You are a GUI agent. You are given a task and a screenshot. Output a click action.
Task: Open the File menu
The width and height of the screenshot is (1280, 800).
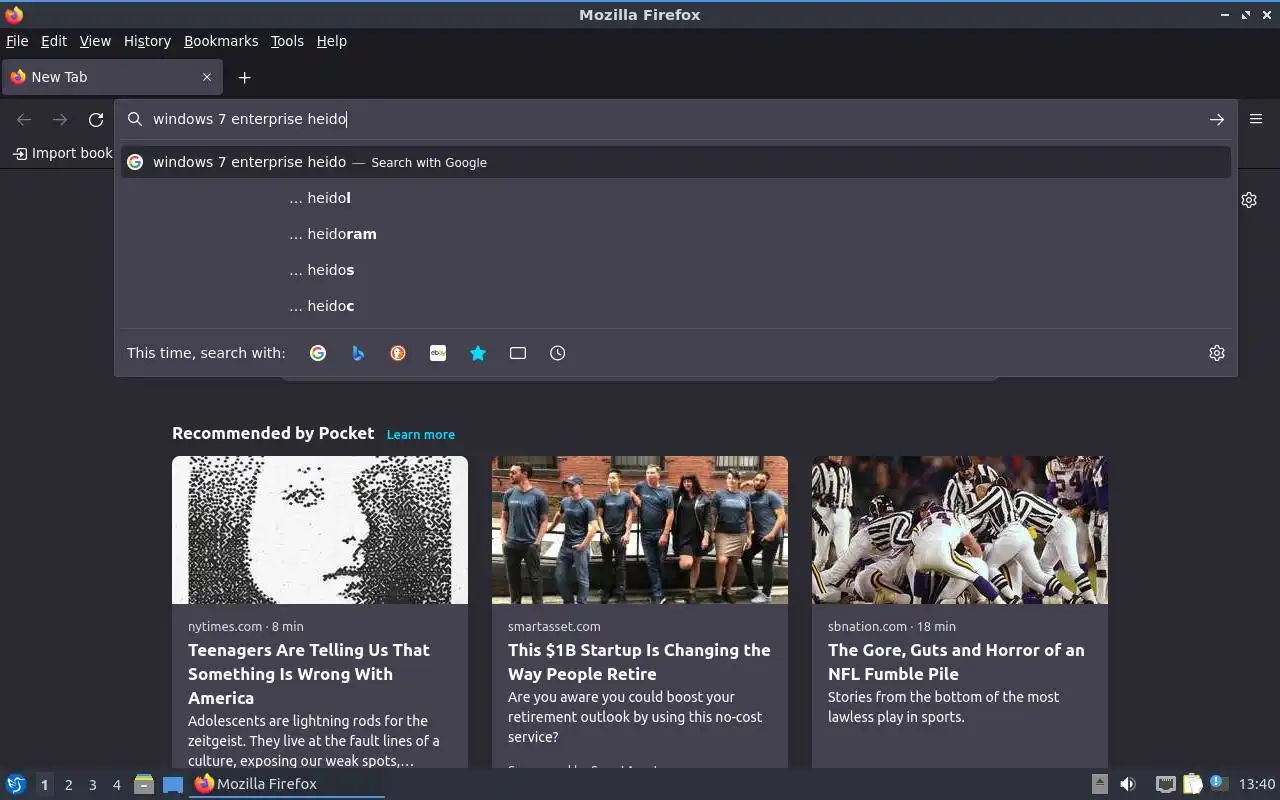coord(17,41)
